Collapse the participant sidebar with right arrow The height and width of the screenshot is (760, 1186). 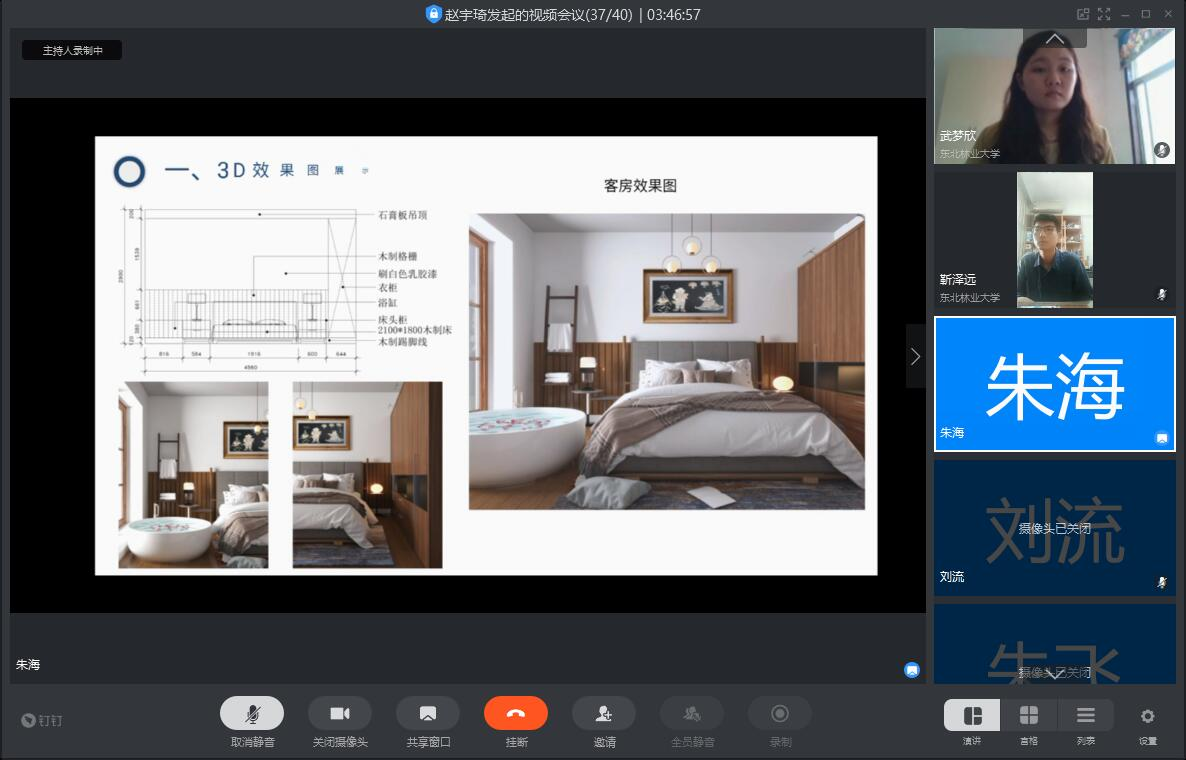[x=915, y=356]
